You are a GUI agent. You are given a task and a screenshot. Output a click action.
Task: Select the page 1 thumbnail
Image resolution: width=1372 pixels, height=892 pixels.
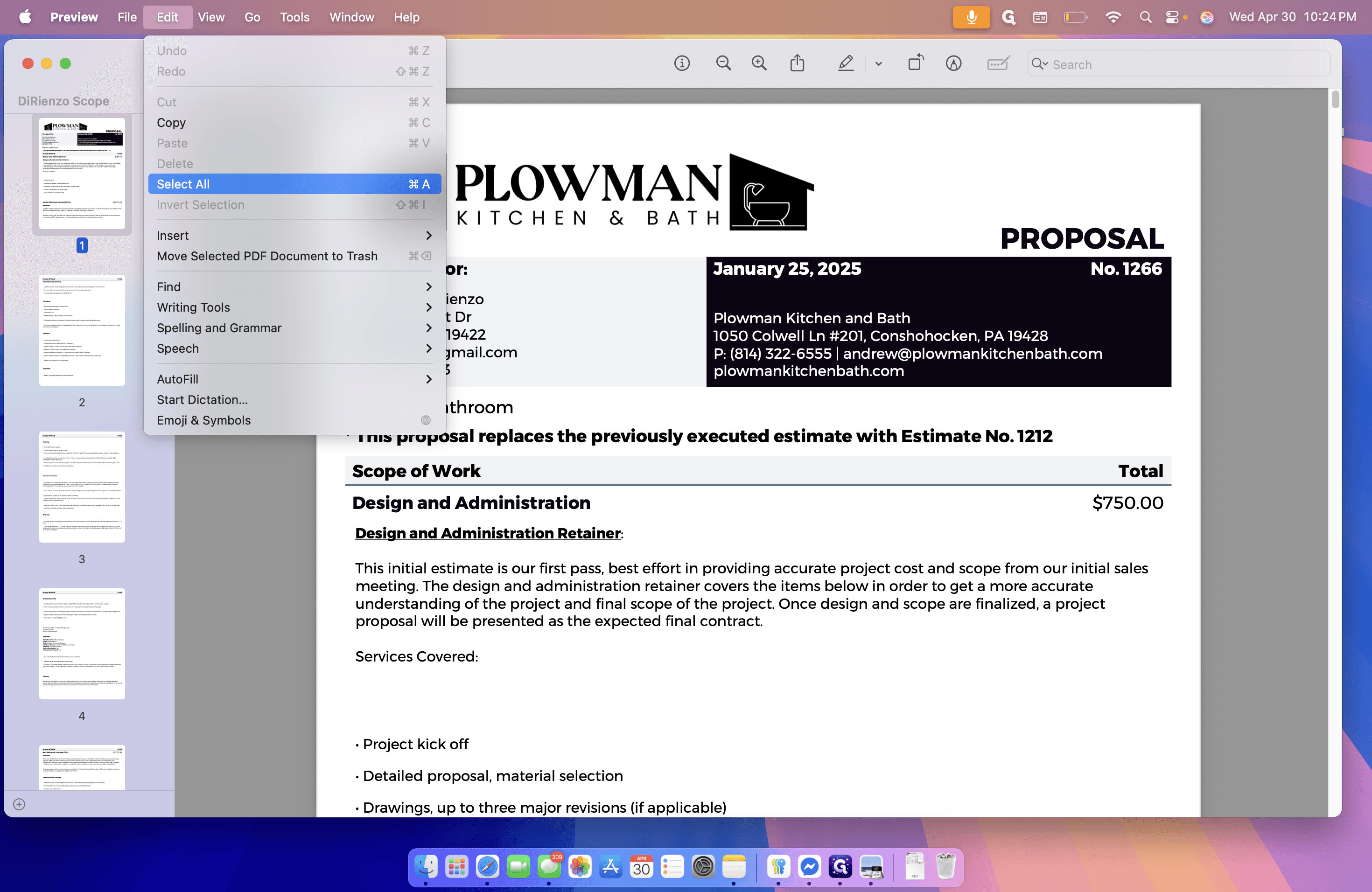82,174
